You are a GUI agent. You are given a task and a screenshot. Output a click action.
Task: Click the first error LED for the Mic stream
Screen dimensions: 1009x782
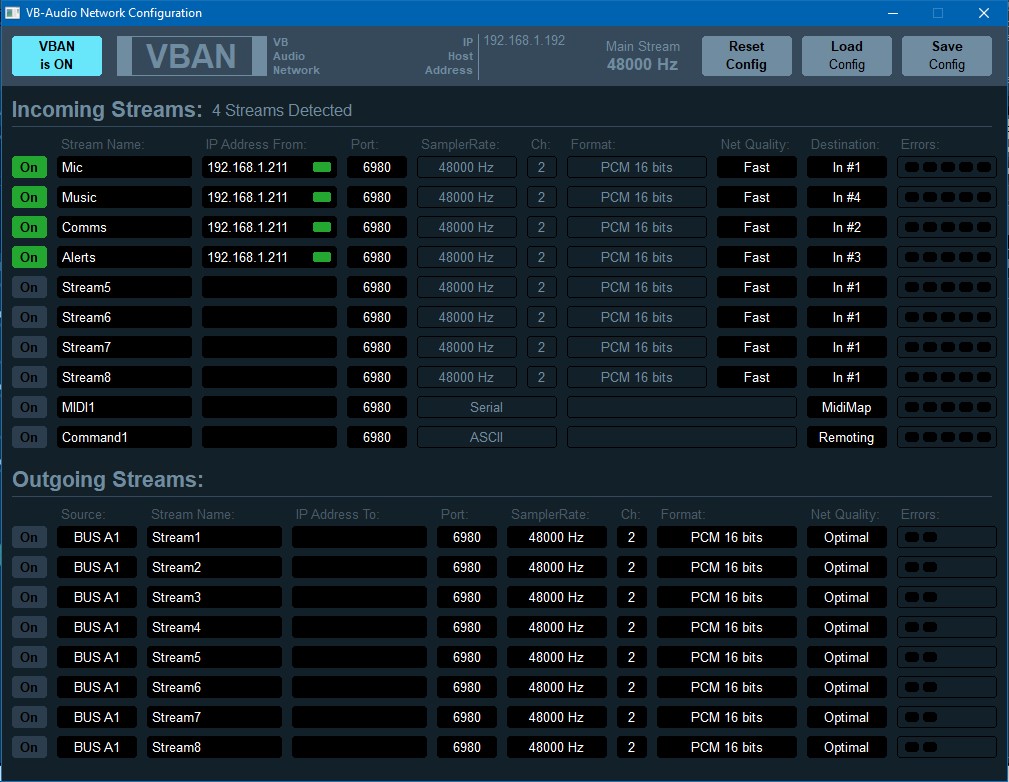913,167
